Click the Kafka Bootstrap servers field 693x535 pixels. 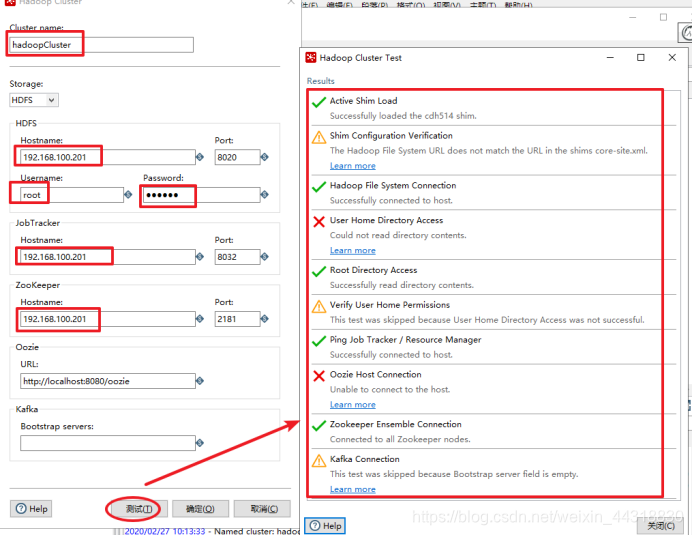click(x=108, y=443)
